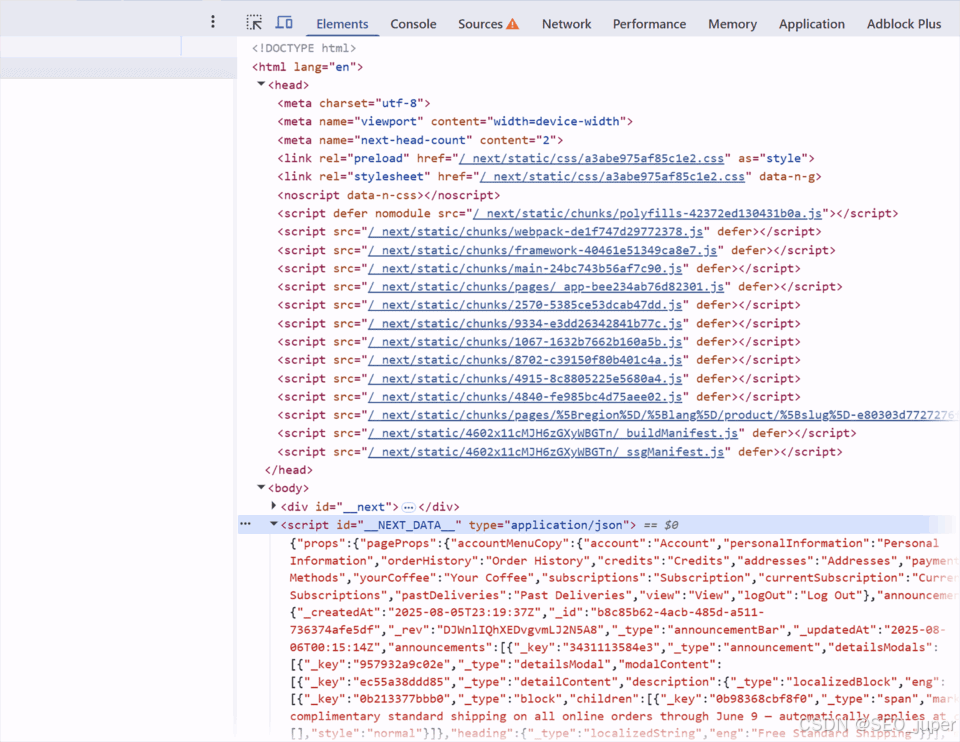
Task: Switch to the Elements tab
Action: click(342, 24)
